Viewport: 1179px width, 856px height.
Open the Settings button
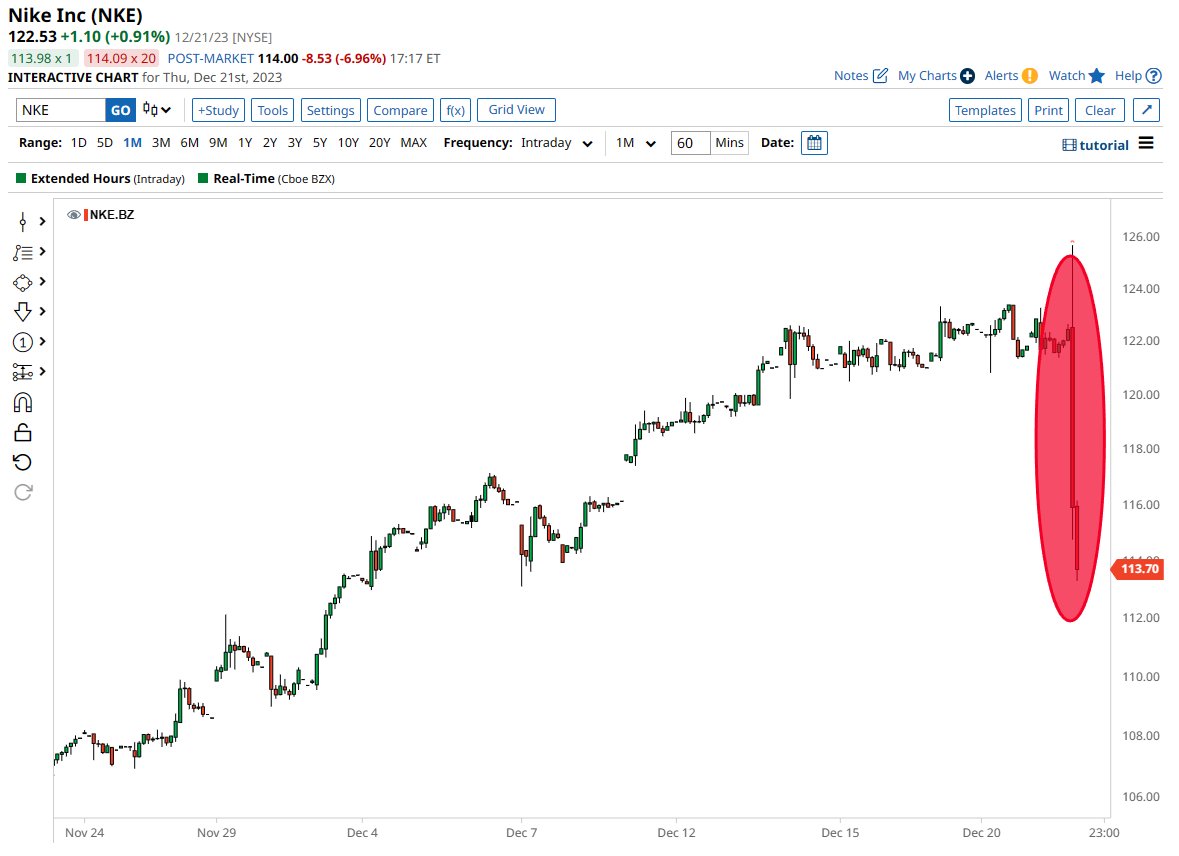pyautogui.click(x=330, y=110)
